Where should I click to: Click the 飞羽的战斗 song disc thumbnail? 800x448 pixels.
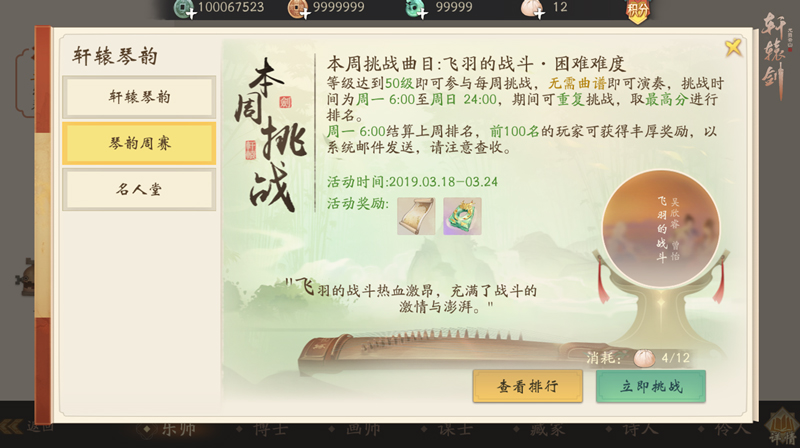661,229
